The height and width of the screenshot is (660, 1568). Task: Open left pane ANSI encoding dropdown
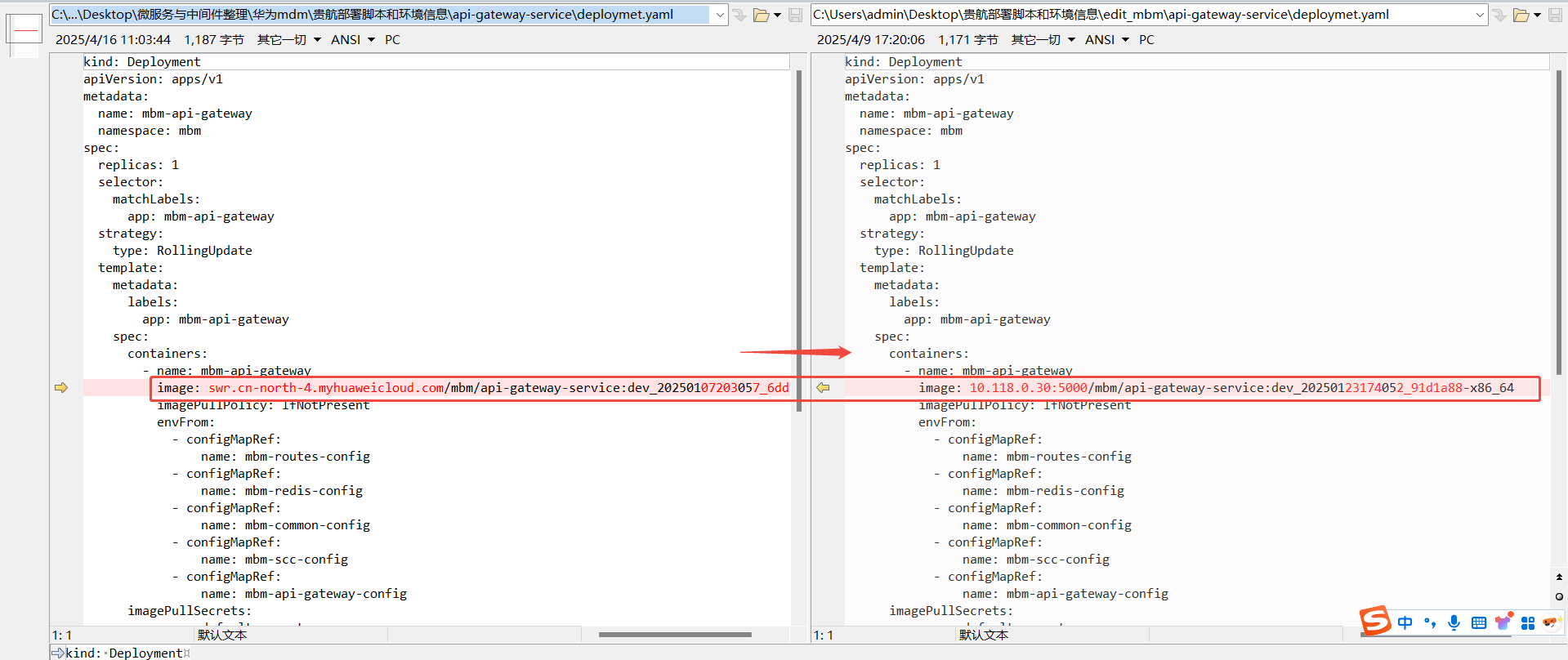[x=353, y=39]
